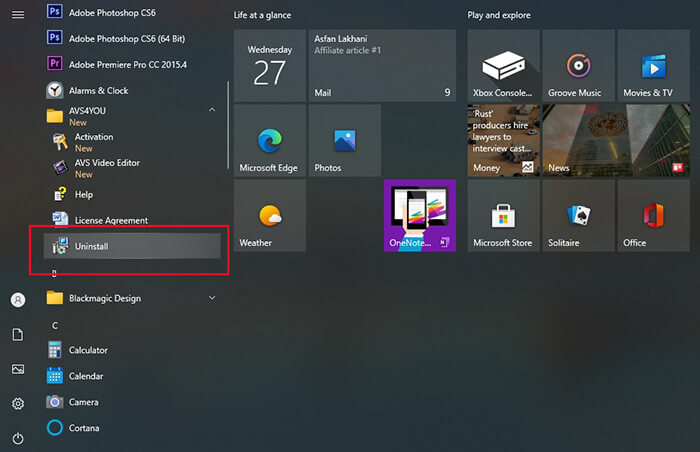Open Microsoft Store tile
This screenshot has height=452, width=700.
504,216
